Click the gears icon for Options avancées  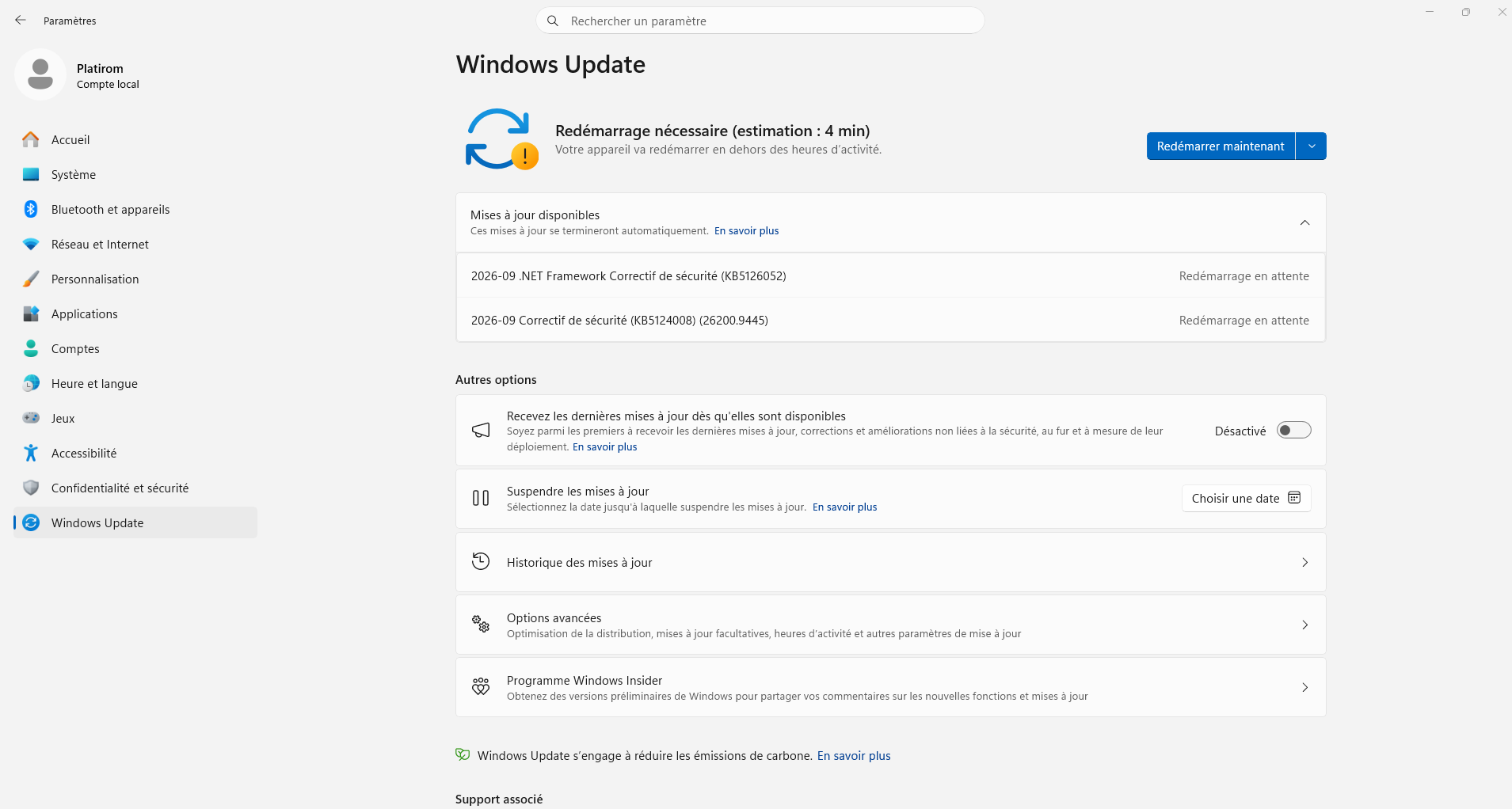(481, 624)
